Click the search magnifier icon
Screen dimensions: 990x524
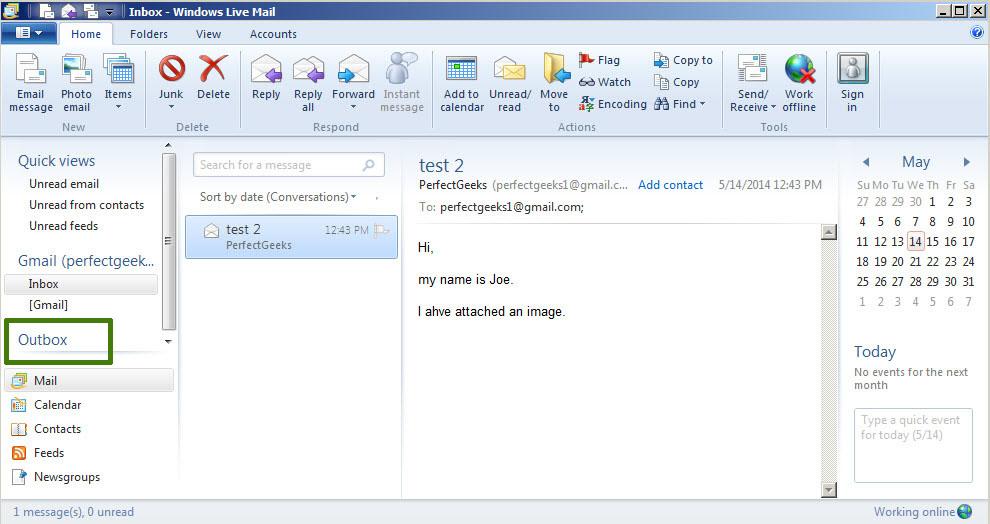pos(369,165)
